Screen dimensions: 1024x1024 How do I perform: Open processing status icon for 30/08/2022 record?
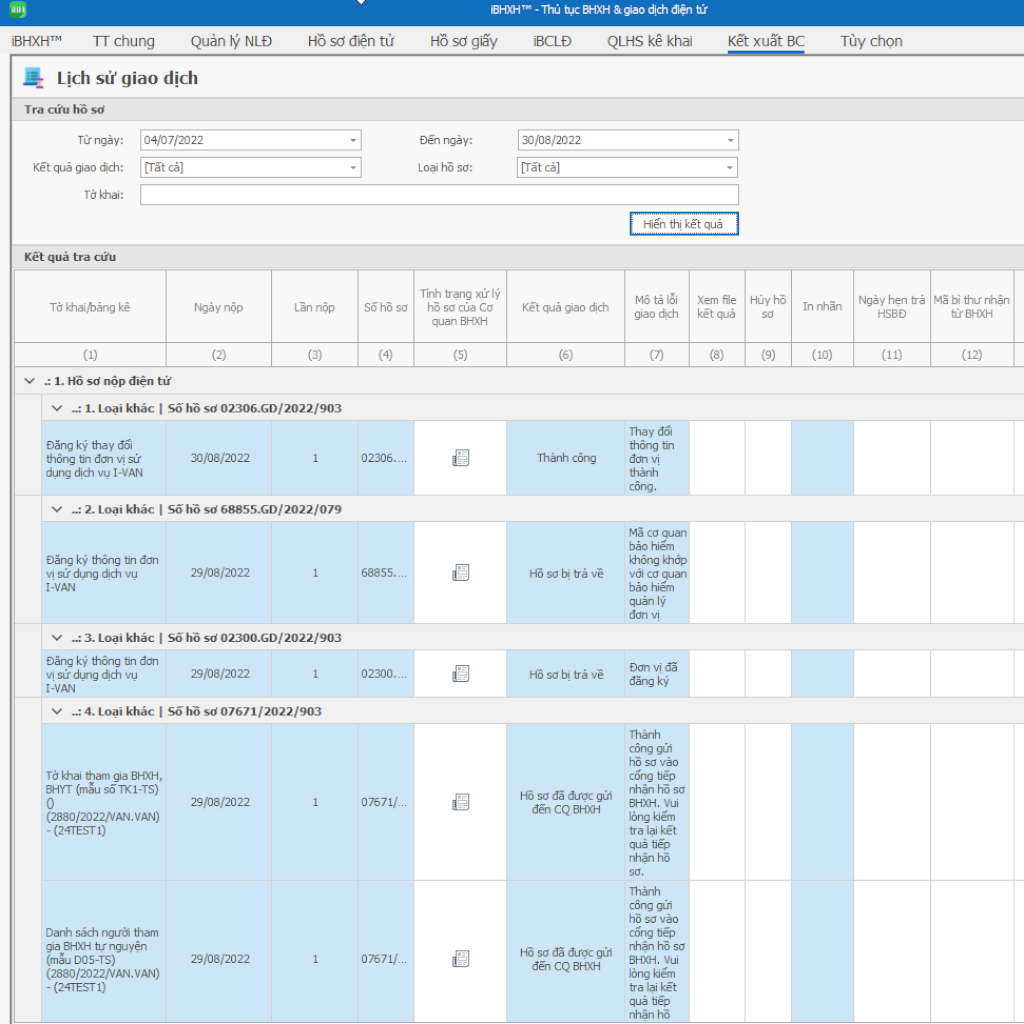tap(460, 458)
